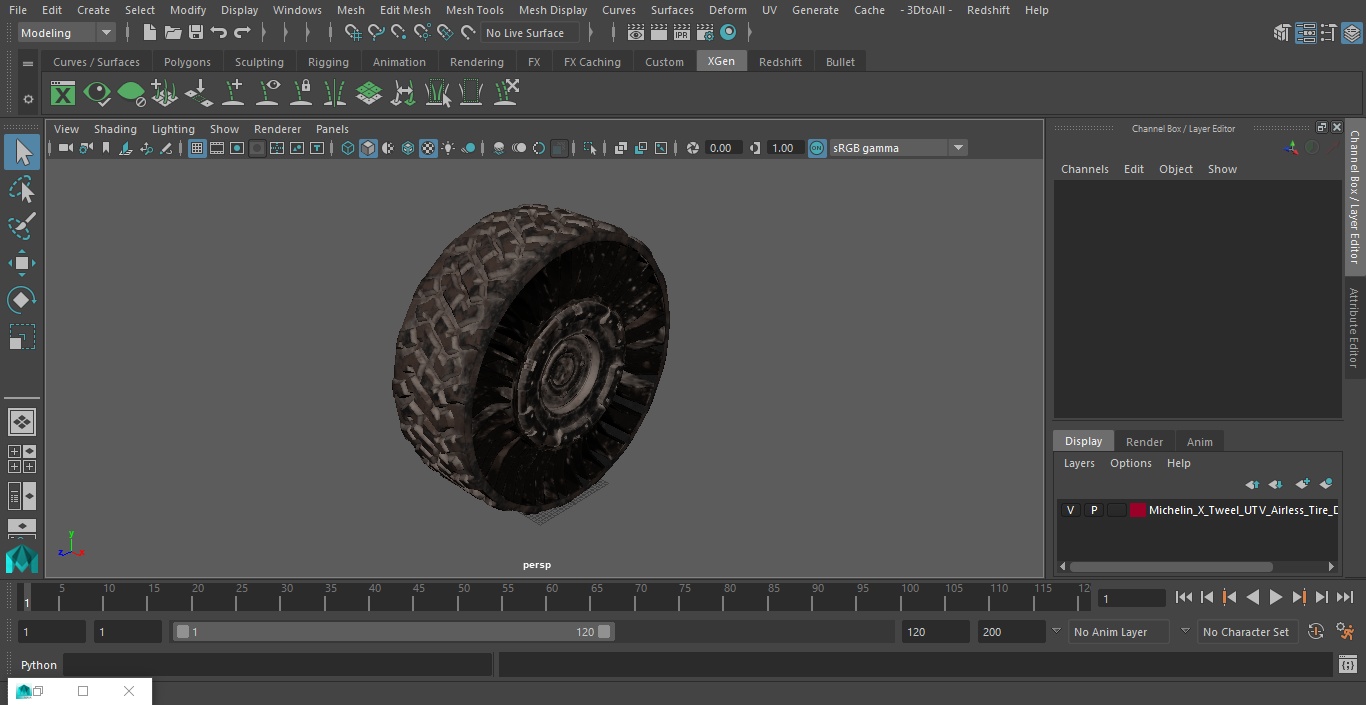Open the Attribute Editor side tab

pos(1354,327)
